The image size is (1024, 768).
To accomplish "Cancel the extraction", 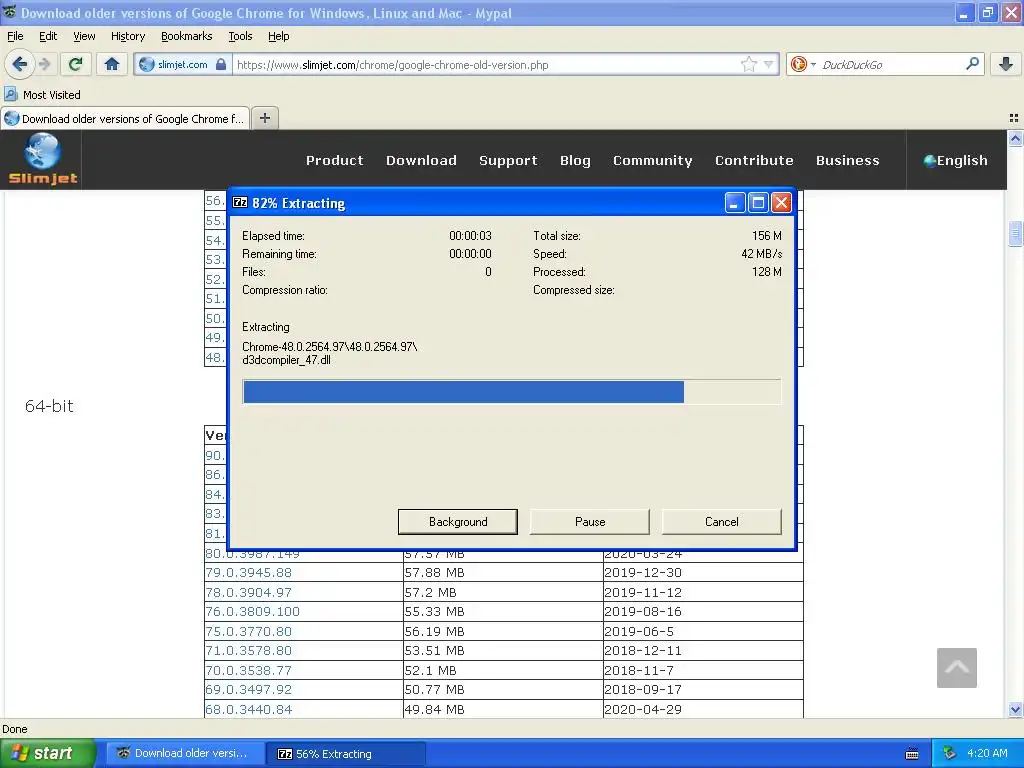I will click(x=722, y=522).
